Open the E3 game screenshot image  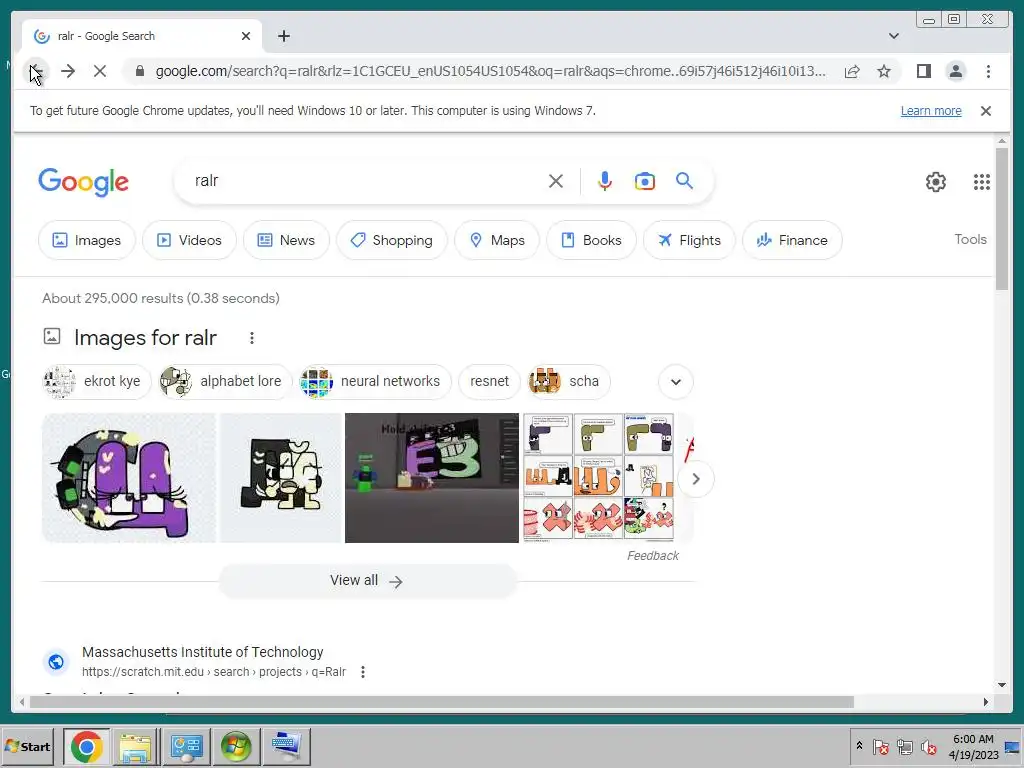tap(432, 478)
